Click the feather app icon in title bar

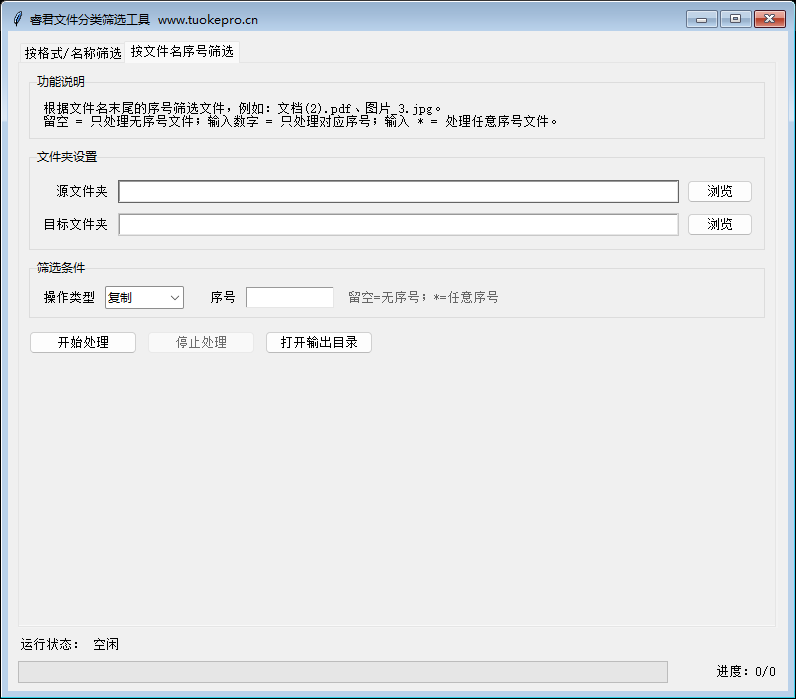click(18, 19)
